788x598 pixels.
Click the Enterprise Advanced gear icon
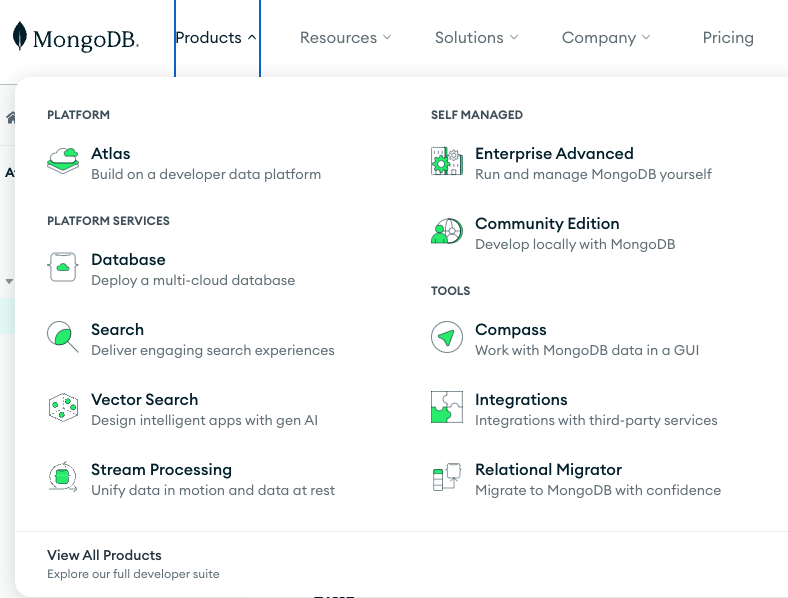tap(447, 161)
